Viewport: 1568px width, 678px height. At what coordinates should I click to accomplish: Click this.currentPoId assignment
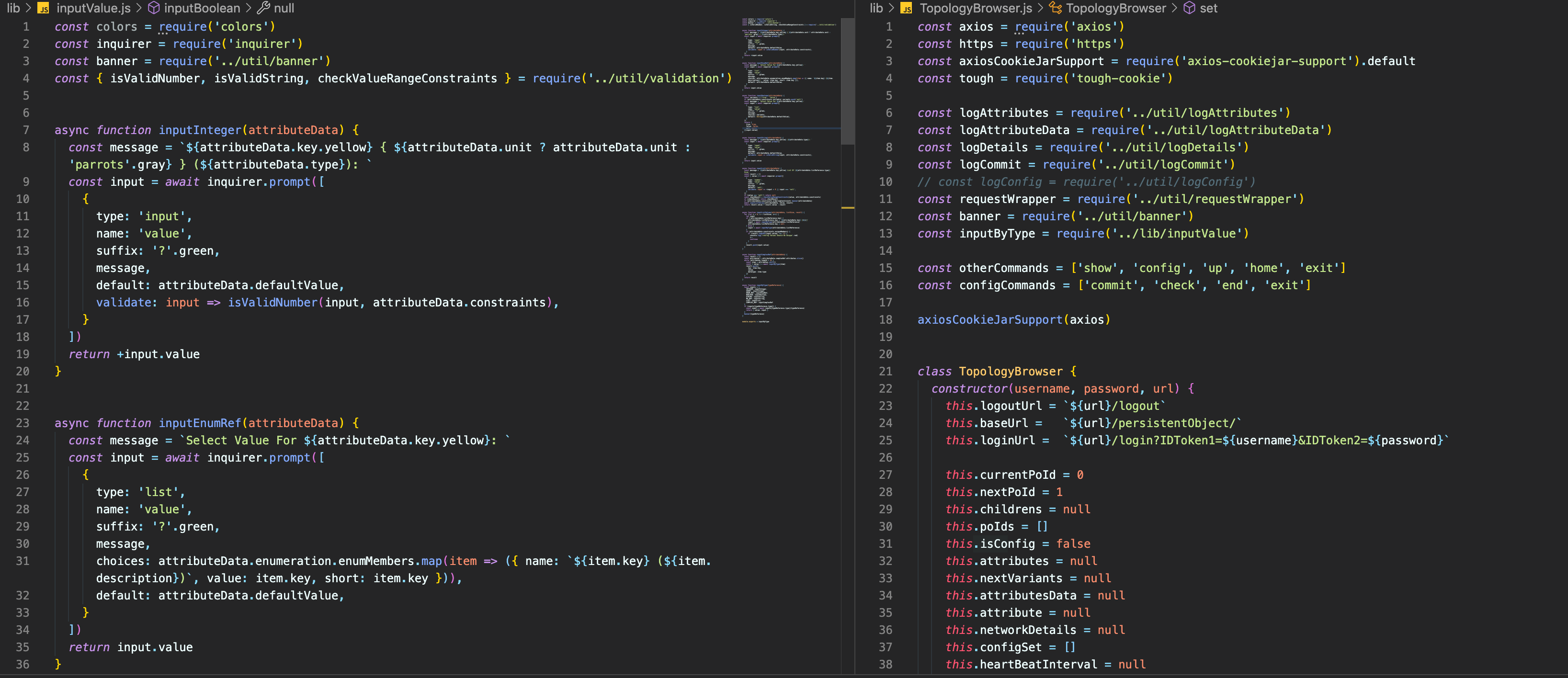coord(1014,474)
